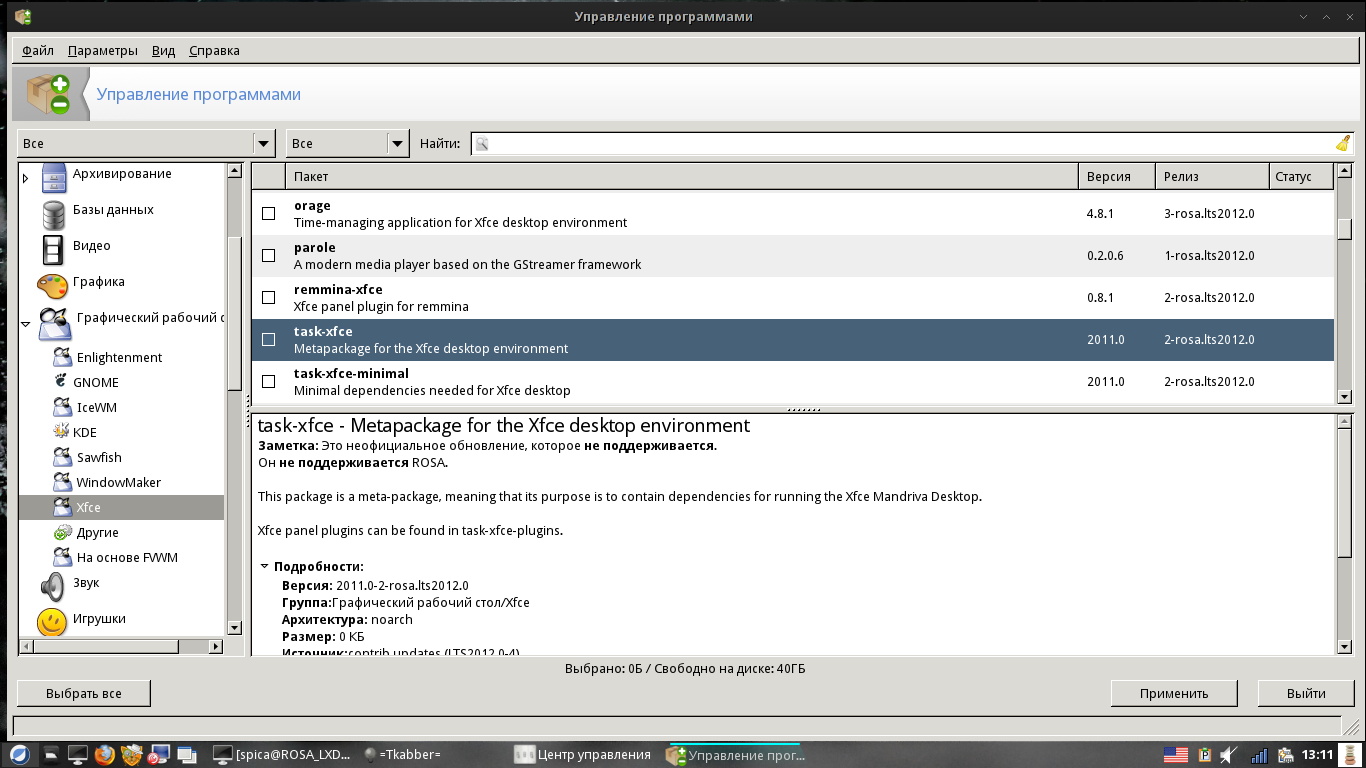This screenshot has height=768, width=1366.
Task: Click the Enlightenment desktop icon
Action: (62, 357)
